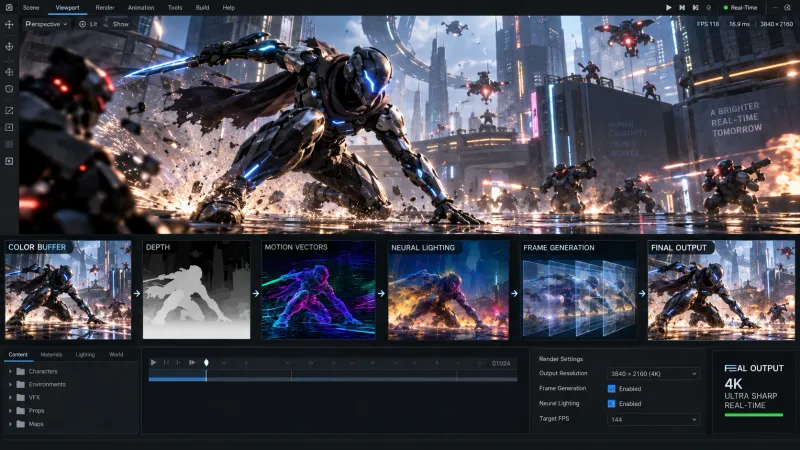Click the Lit shading mode icon
The height and width of the screenshot is (450, 800).
coord(83,24)
